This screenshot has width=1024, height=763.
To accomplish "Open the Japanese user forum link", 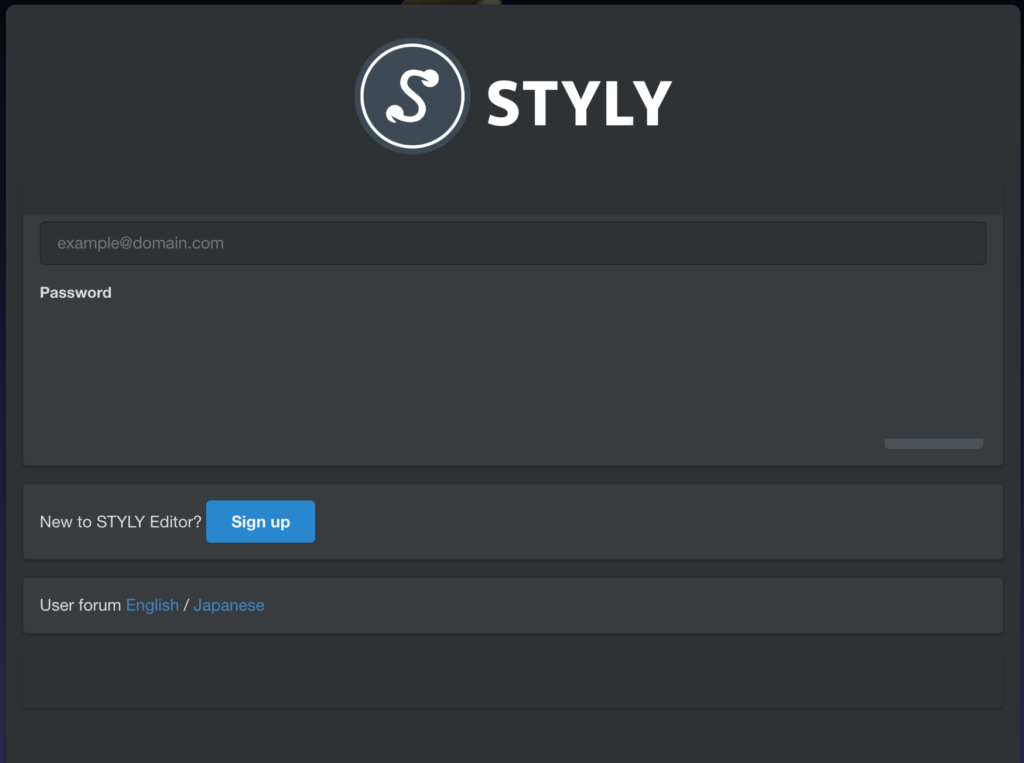I will click(x=229, y=606).
